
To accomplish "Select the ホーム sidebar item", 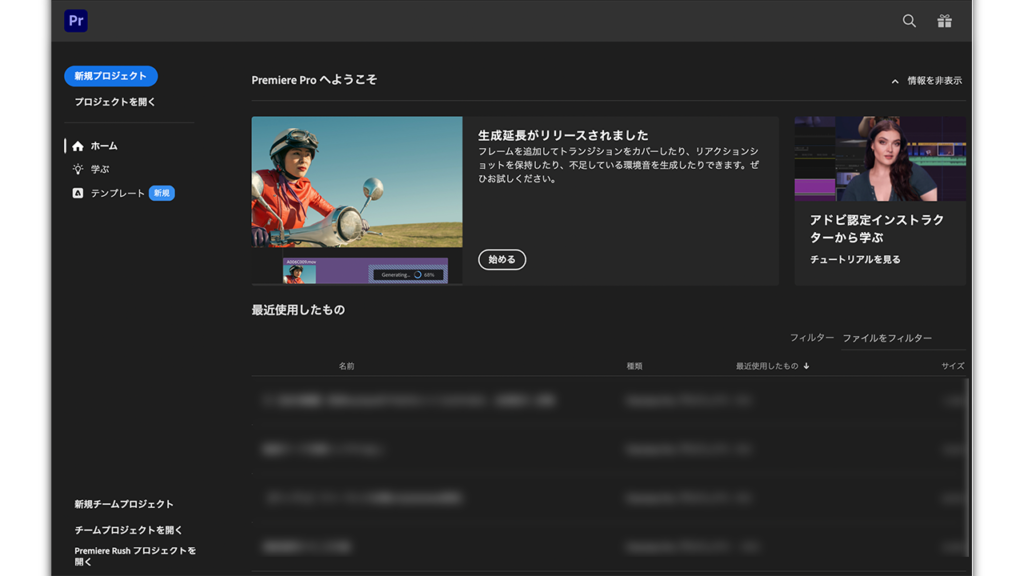I will click(x=104, y=146).
